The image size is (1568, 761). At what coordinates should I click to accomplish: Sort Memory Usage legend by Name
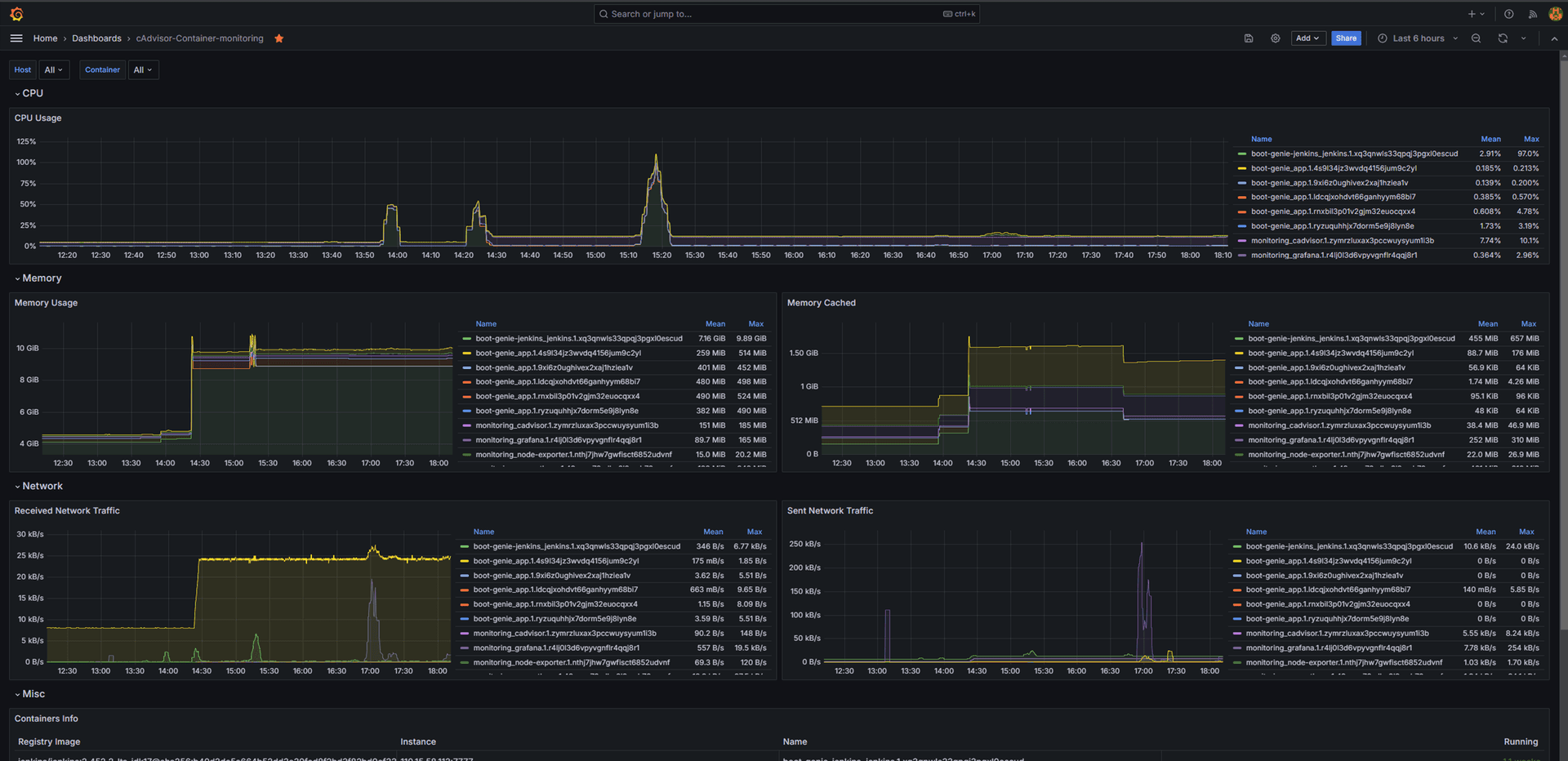point(486,324)
